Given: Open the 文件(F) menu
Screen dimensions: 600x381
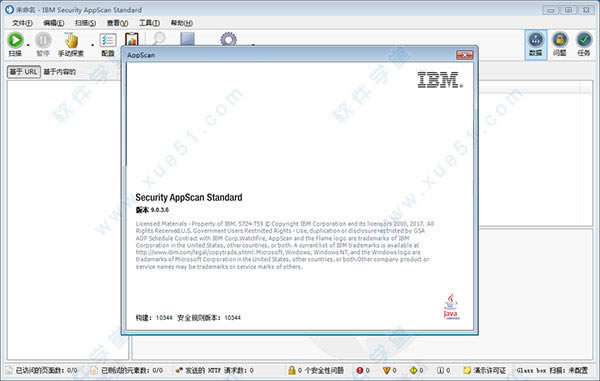Looking at the screenshot, I should 22,23.
